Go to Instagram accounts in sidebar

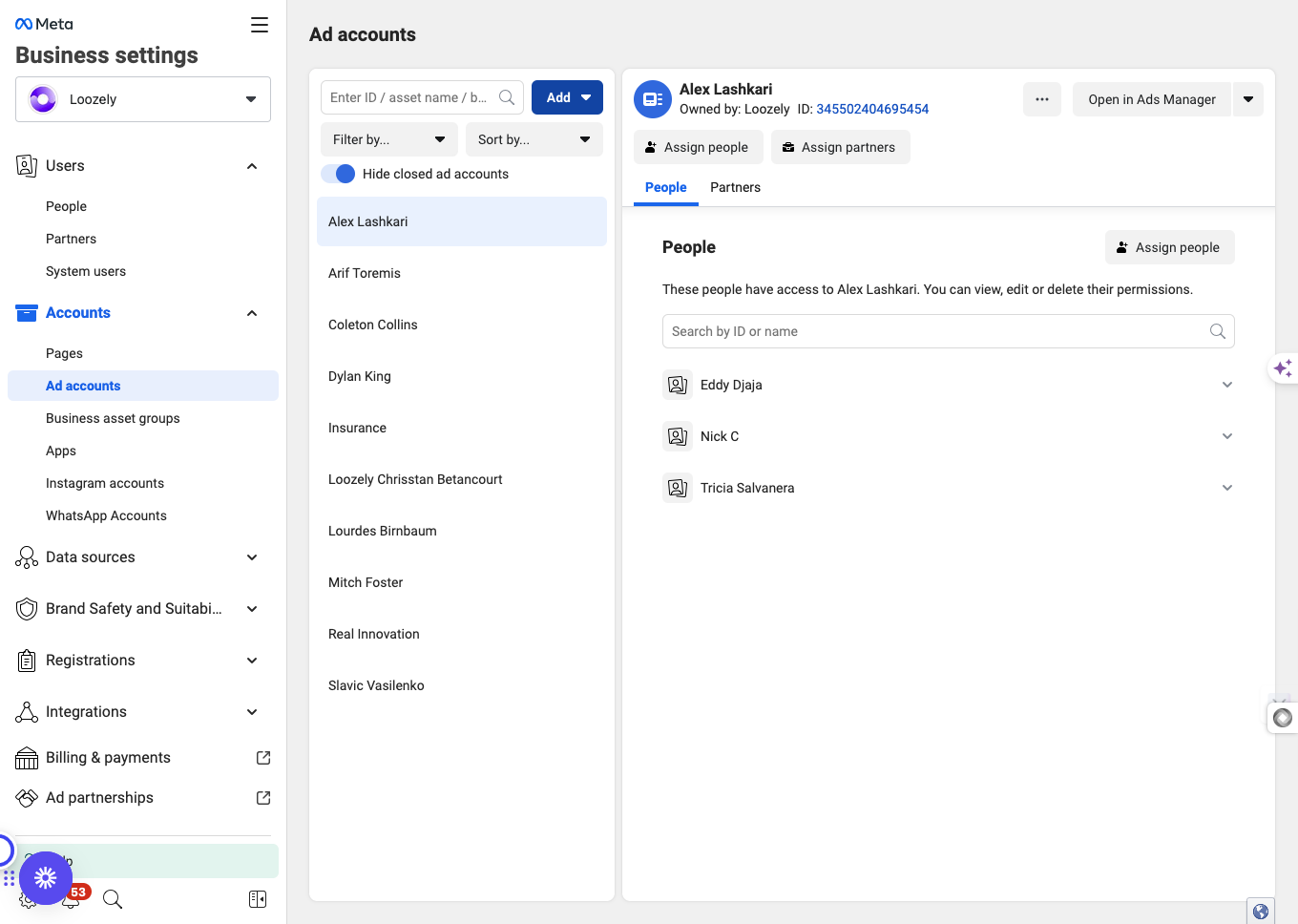(x=105, y=483)
